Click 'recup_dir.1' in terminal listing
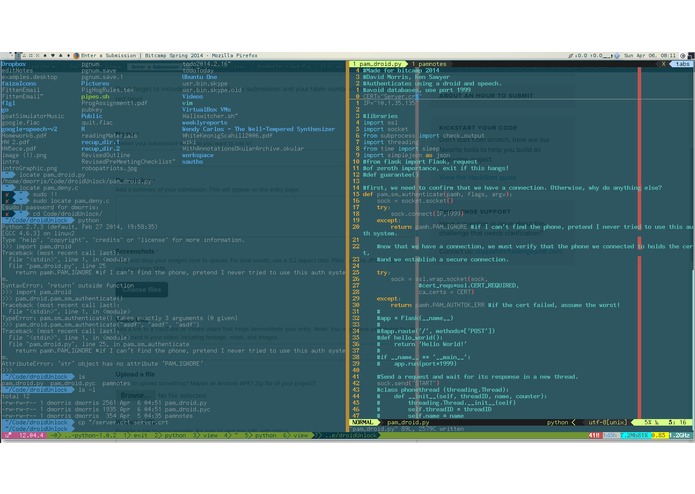 [100, 142]
